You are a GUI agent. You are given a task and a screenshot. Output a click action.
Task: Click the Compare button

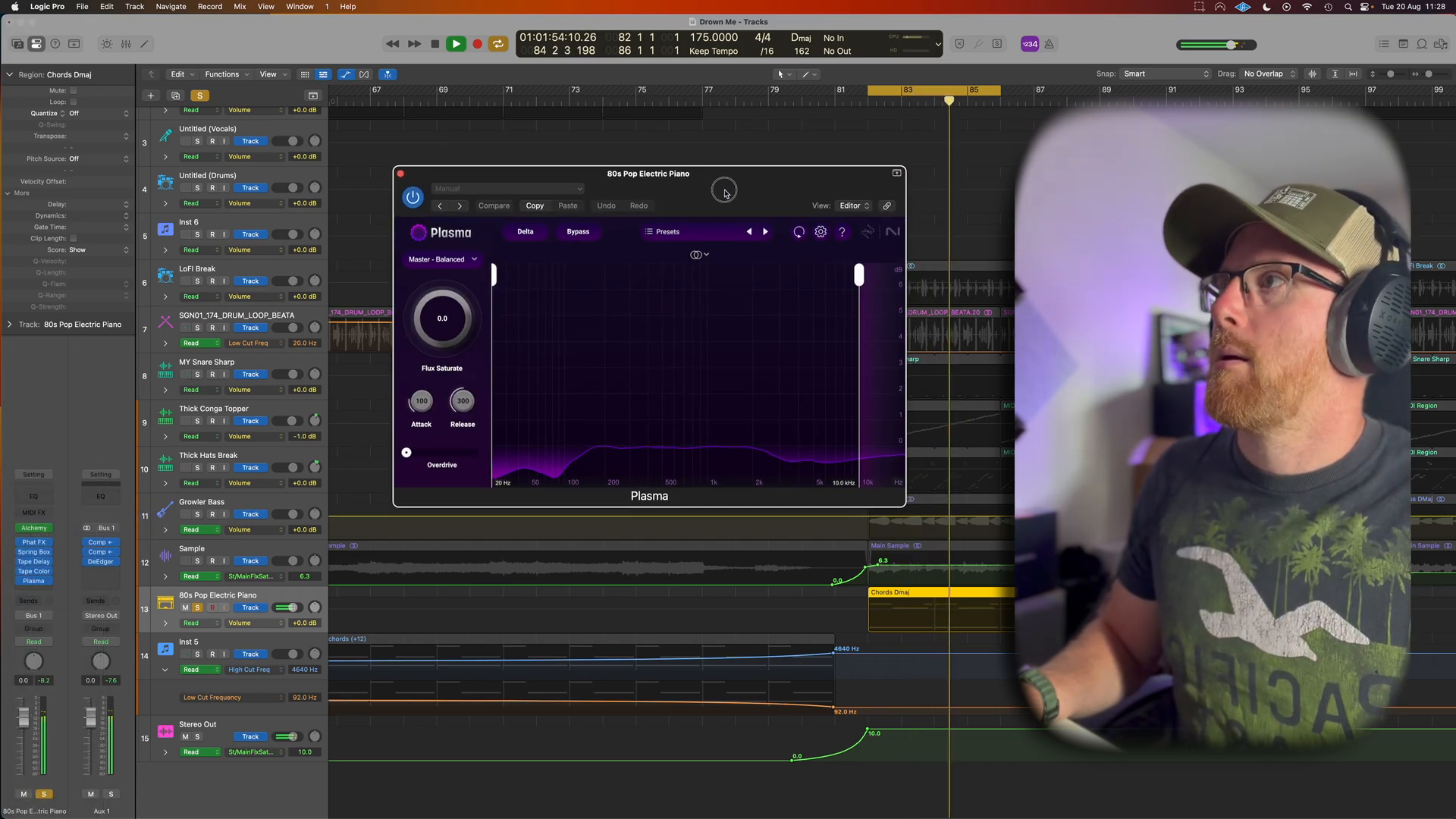pos(494,206)
